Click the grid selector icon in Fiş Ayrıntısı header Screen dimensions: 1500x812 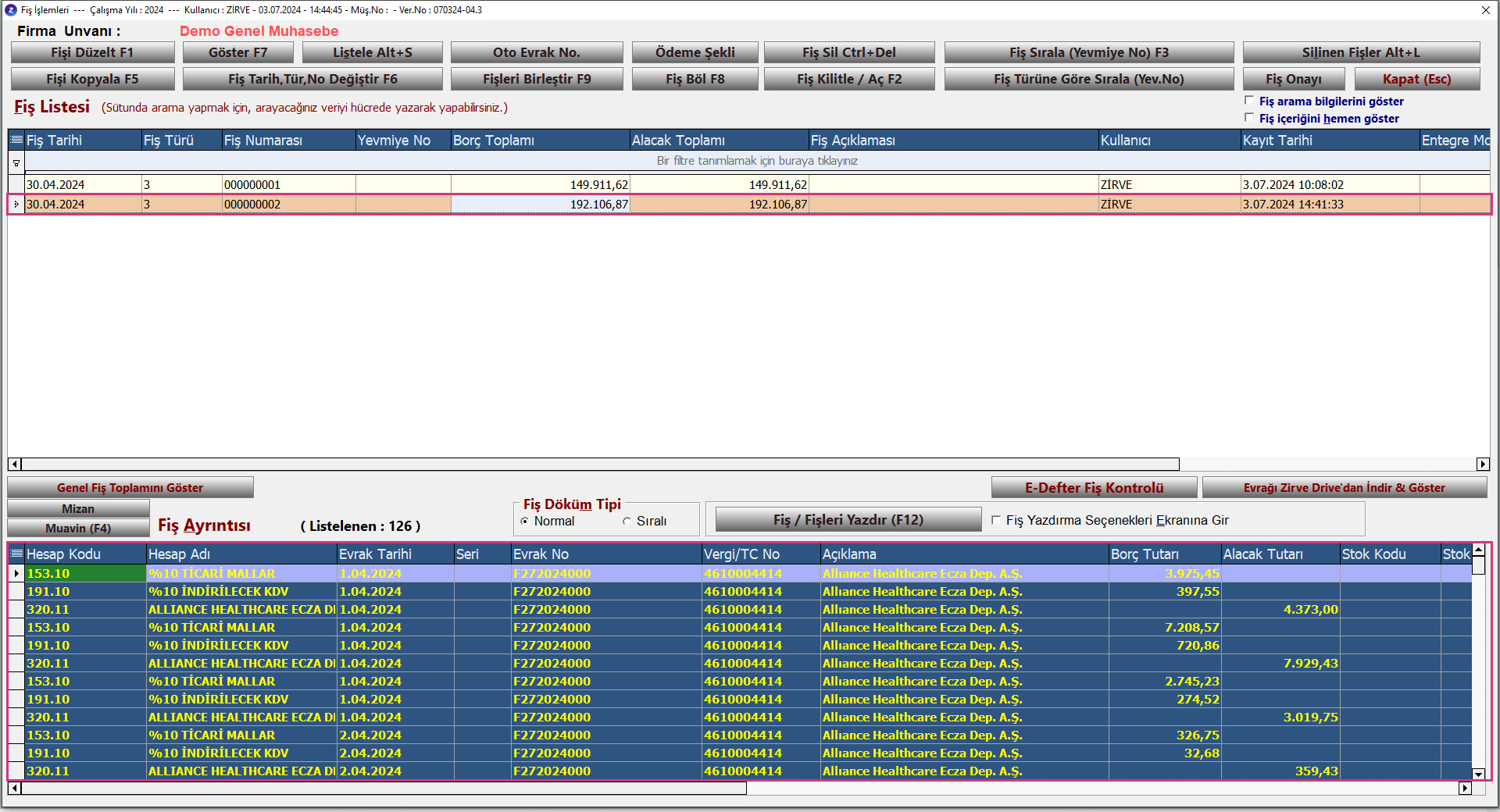point(16,554)
